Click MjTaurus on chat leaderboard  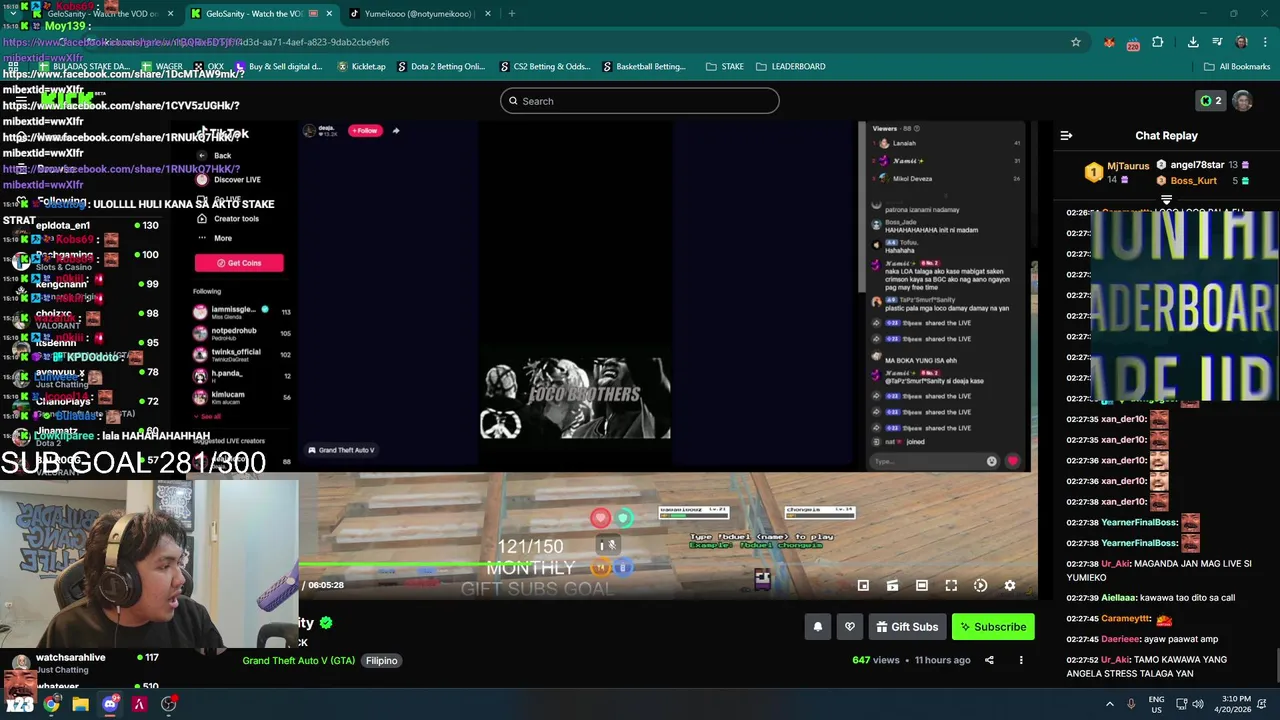click(x=1127, y=165)
